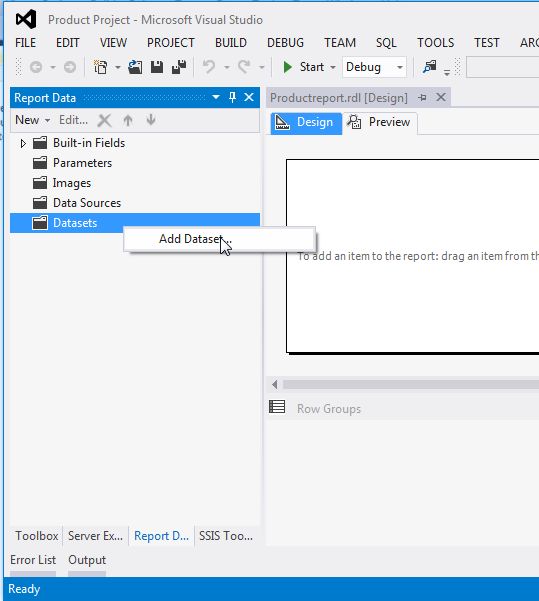
Task: Open the Report Data window position dropdown
Action: click(x=216, y=97)
